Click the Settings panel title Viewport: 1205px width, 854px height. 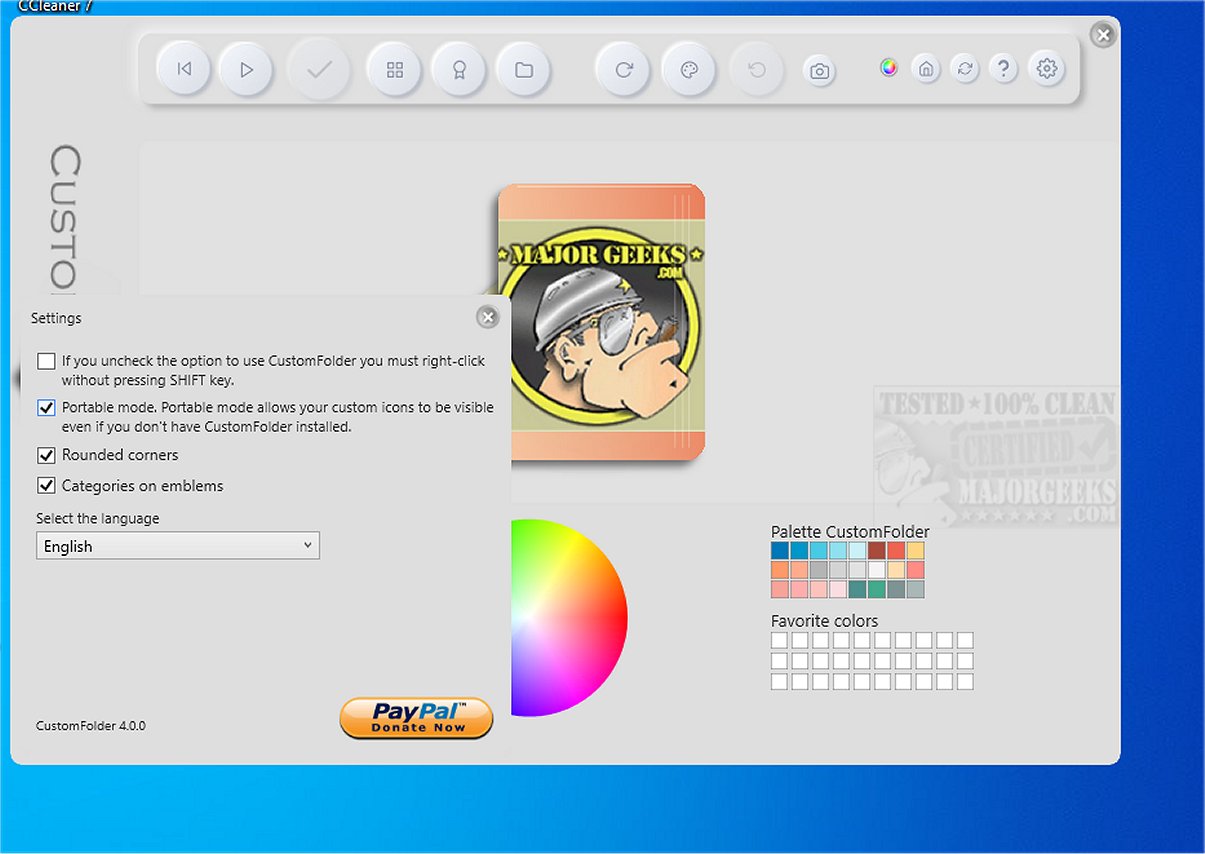point(56,318)
